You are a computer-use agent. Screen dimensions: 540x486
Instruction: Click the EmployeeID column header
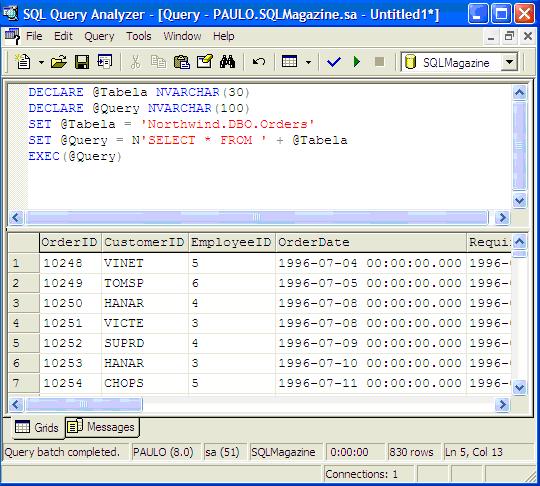pyautogui.click(x=232, y=242)
